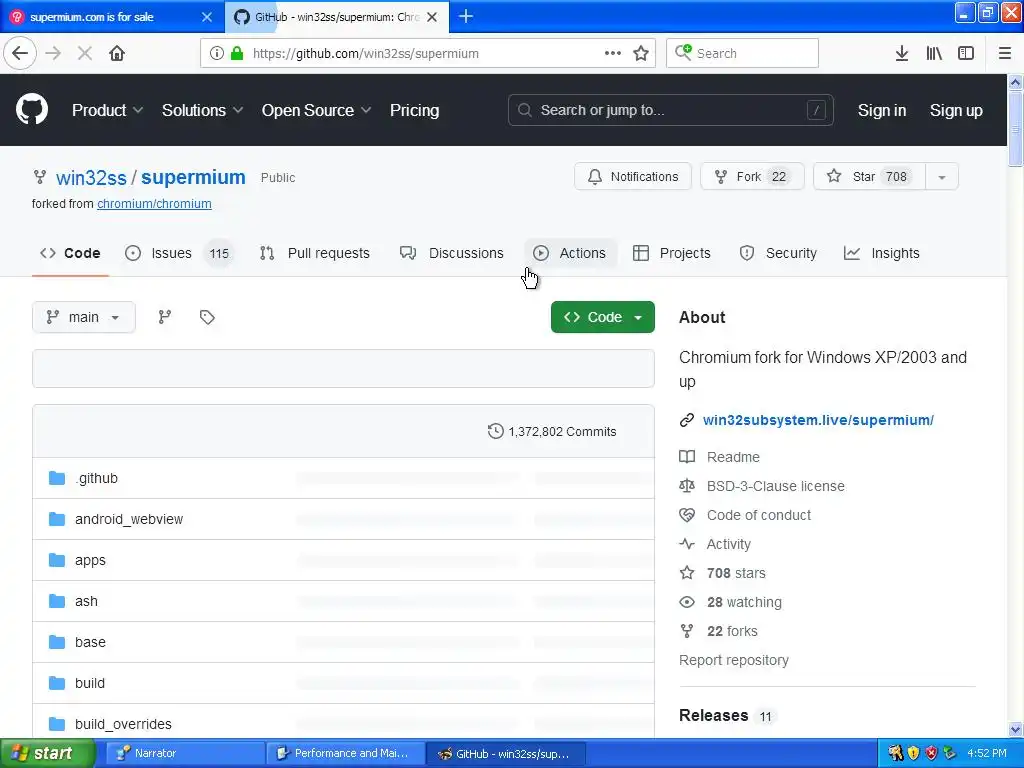Image resolution: width=1024 pixels, height=768 pixels.
Task: Open a new browser tab with plus
Action: click(466, 16)
